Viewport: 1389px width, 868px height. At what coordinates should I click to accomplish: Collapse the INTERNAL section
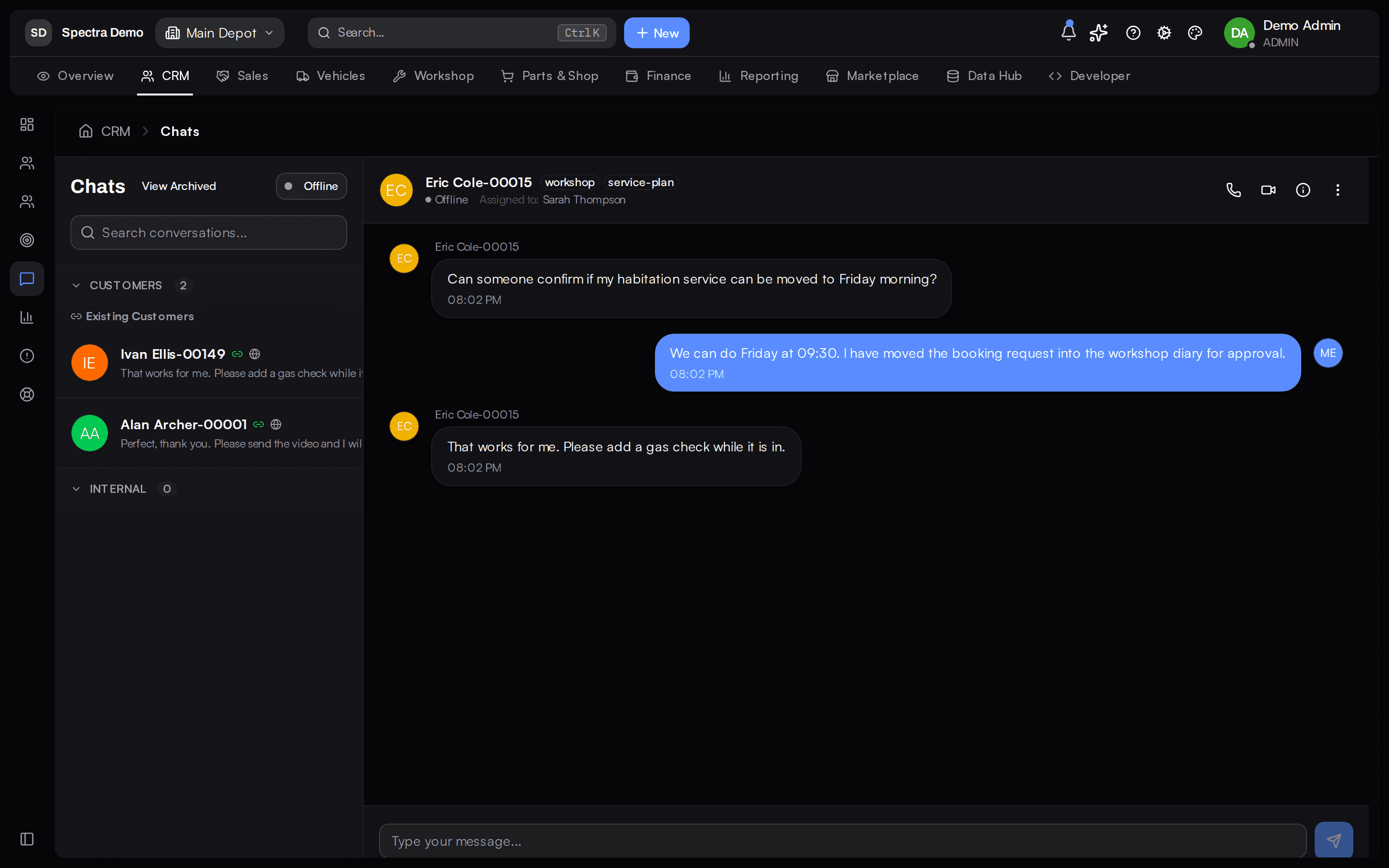click(x=76, y=489)
